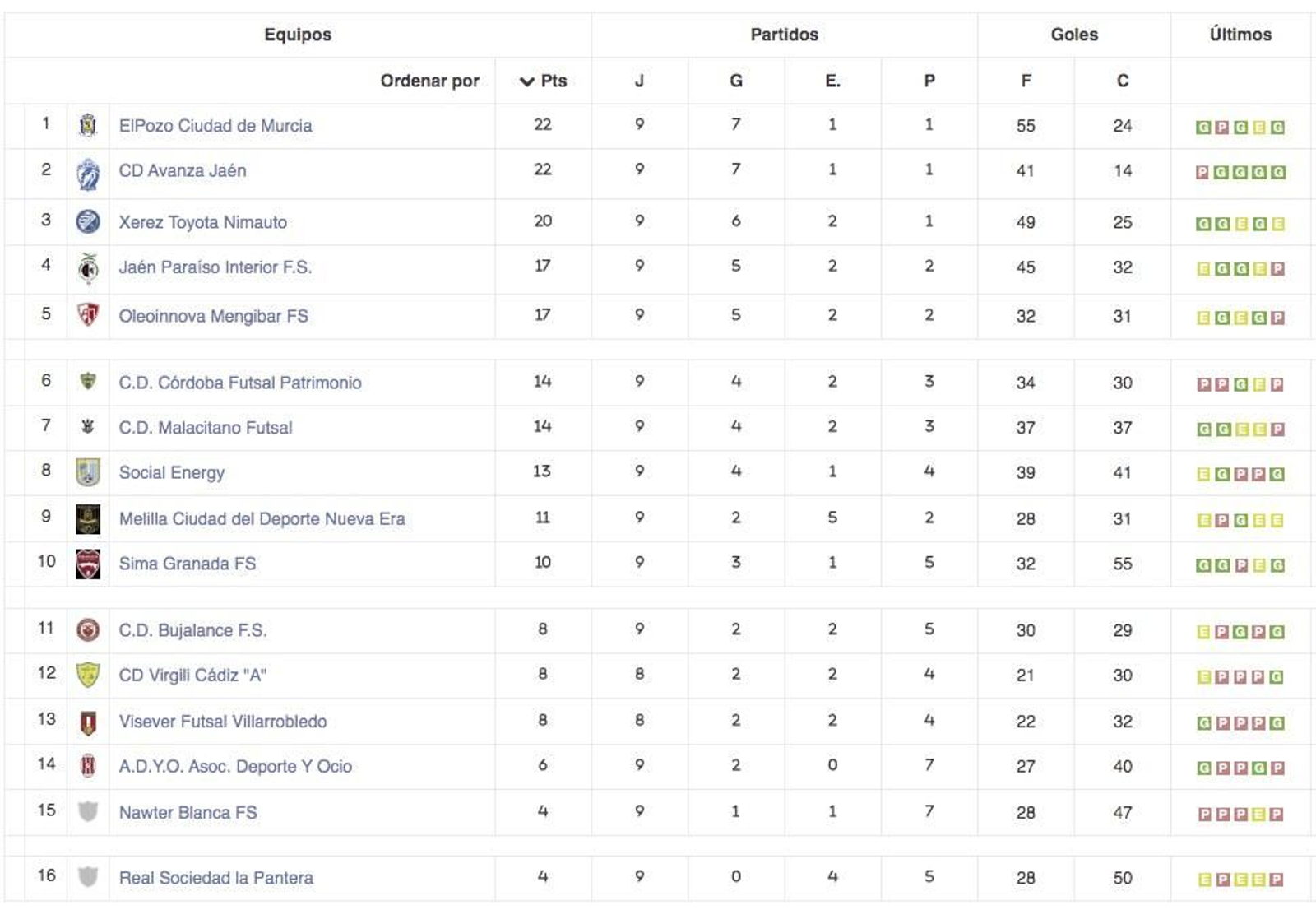Click the Xerez Toyota Nimauto crest
The image size is (1316, 910).
(x=87, y=221)
